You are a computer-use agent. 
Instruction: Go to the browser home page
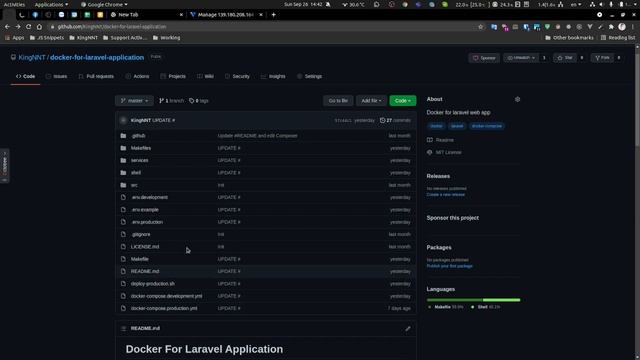click(39, 27)
